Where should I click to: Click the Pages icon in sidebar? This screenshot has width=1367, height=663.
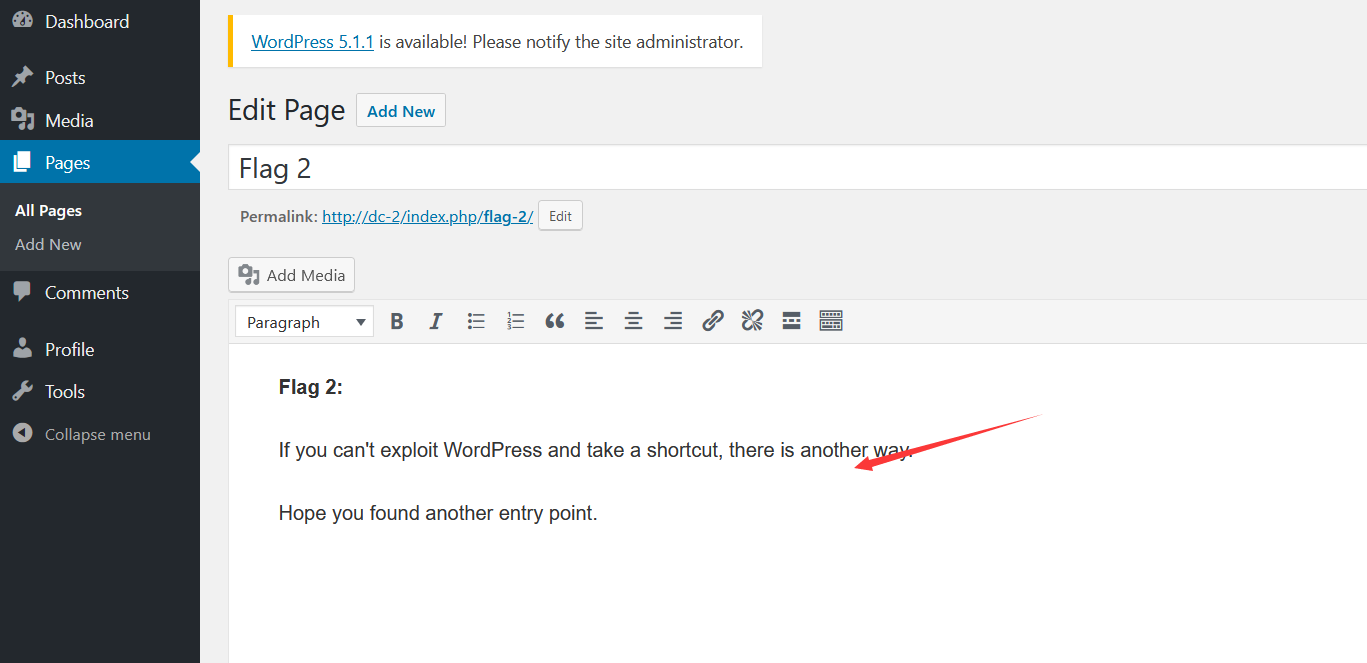coord(22,162)
